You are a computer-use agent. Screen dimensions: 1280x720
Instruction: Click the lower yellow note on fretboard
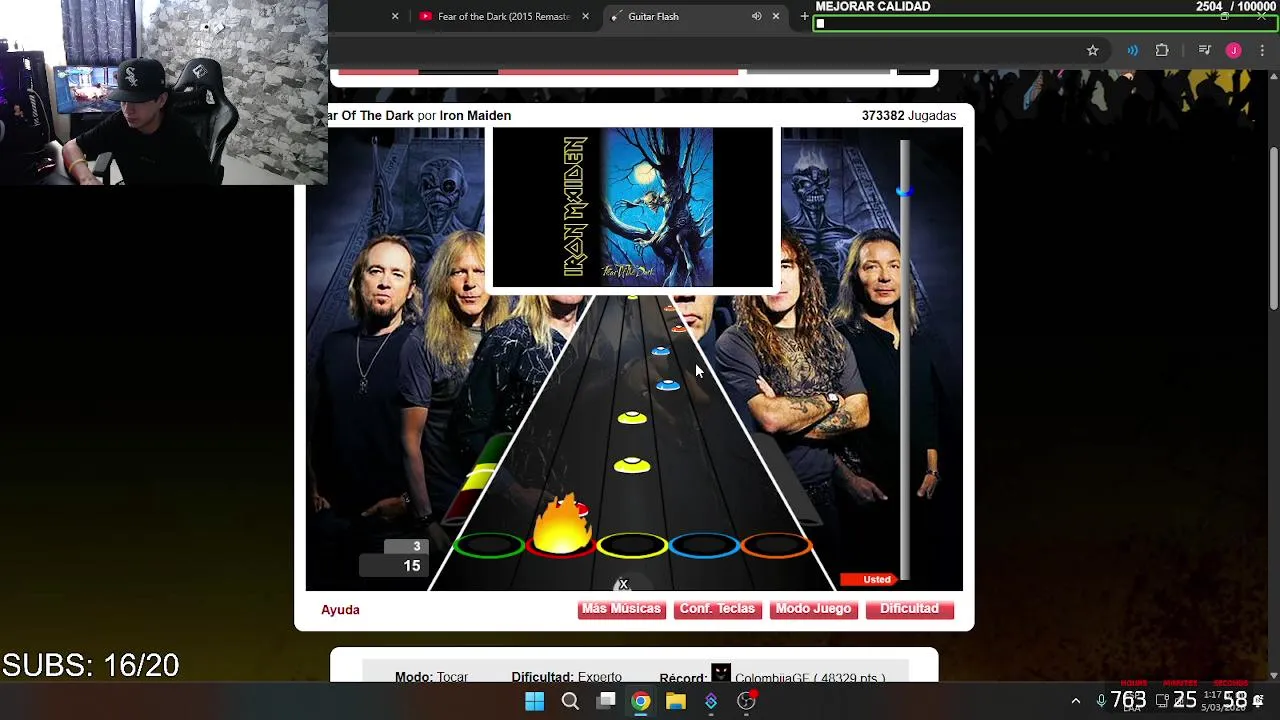pyautogui.click(x=632, y=465)
